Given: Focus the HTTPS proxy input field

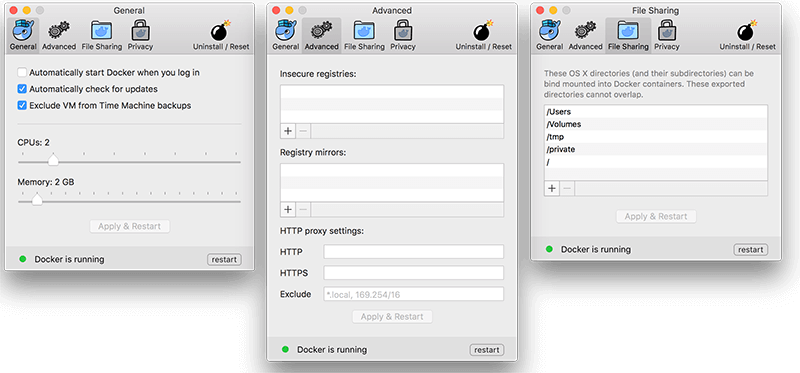Looking at the screenshot, I should (x=414, y=272).
